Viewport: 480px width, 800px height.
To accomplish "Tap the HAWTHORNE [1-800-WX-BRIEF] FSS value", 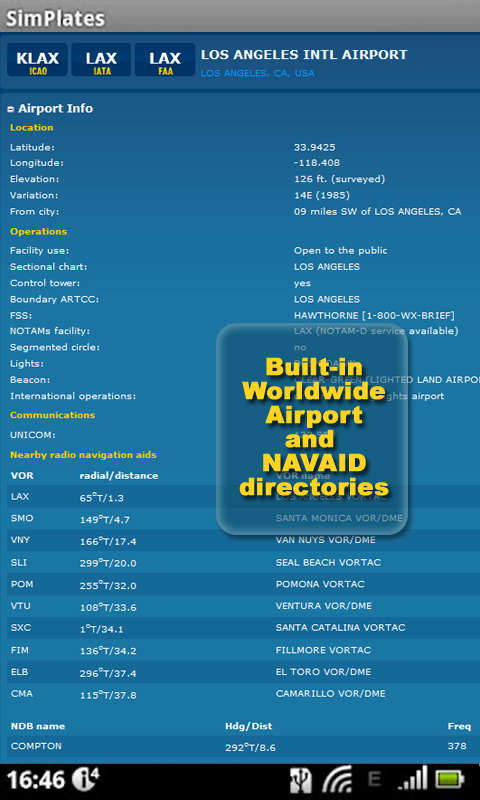I will 374,315.
